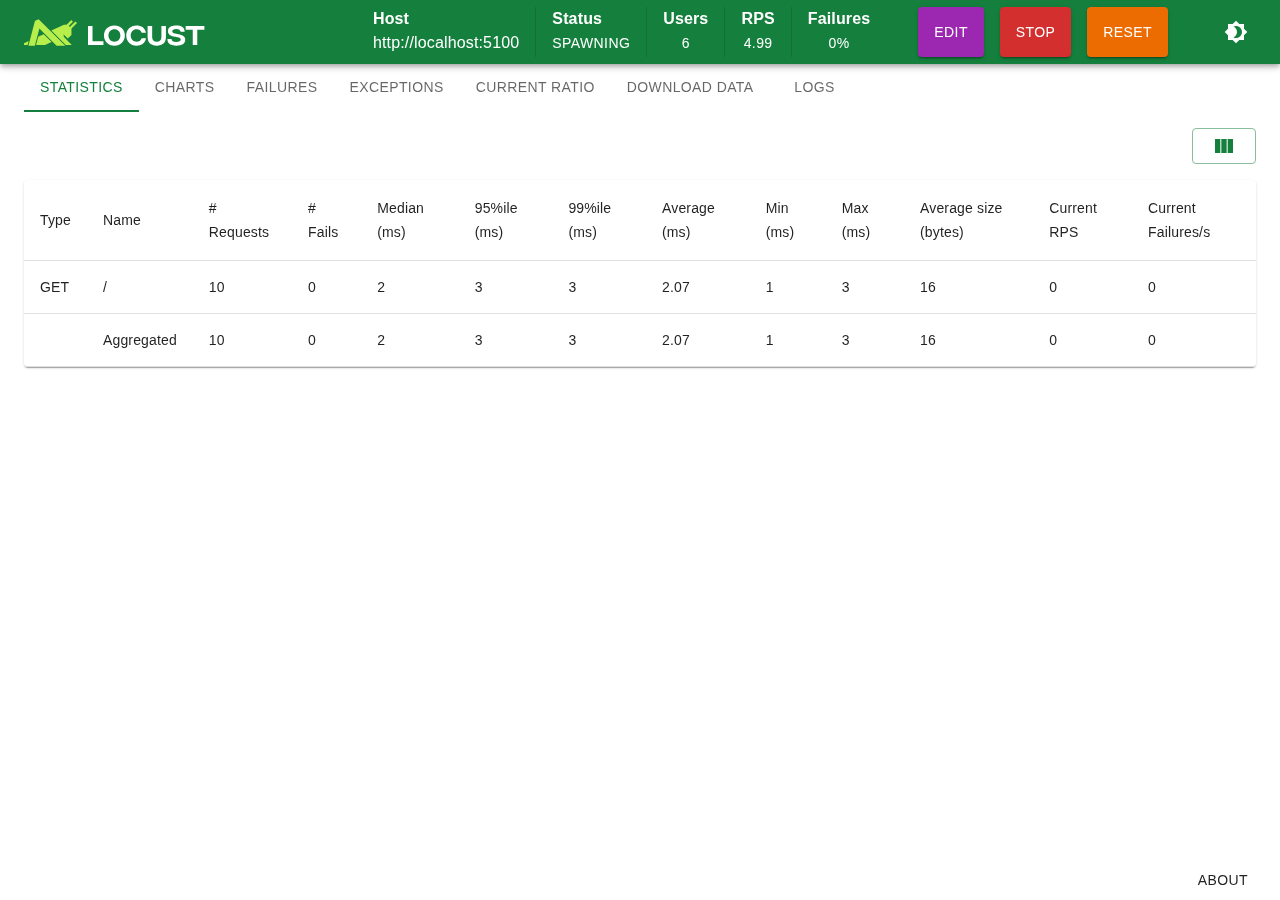The width and height of the screenshot is (1280, 900).
Task: Click the RPS value 4.99
Action: [758, 43]
